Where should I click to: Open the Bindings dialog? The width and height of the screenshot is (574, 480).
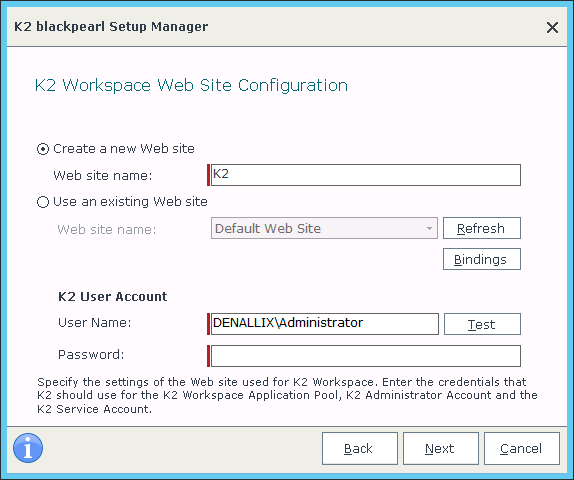[x=482, y=259]
